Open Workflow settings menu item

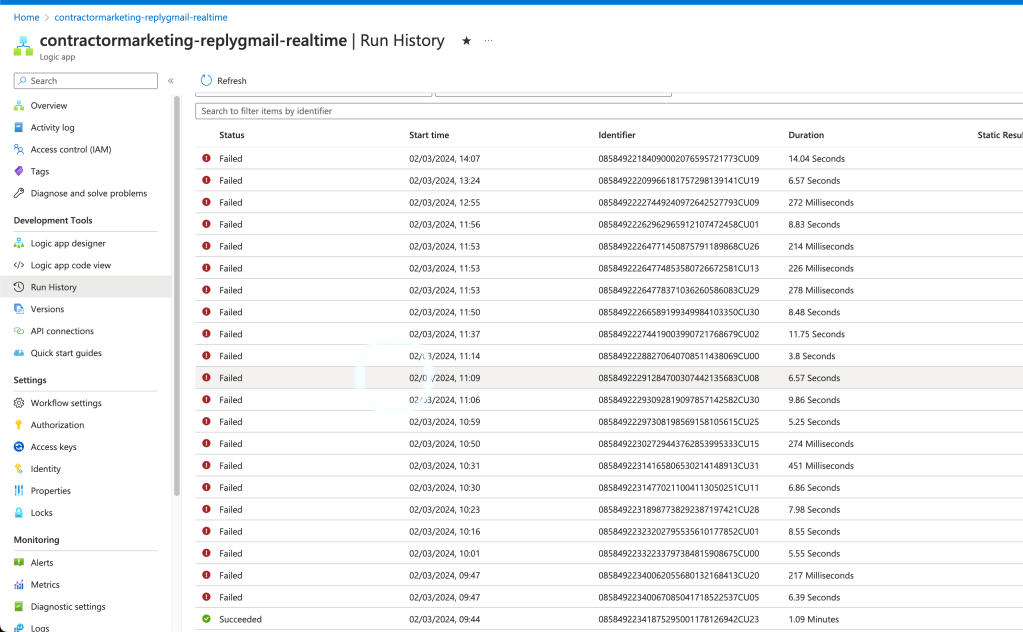tap(66, 403)
